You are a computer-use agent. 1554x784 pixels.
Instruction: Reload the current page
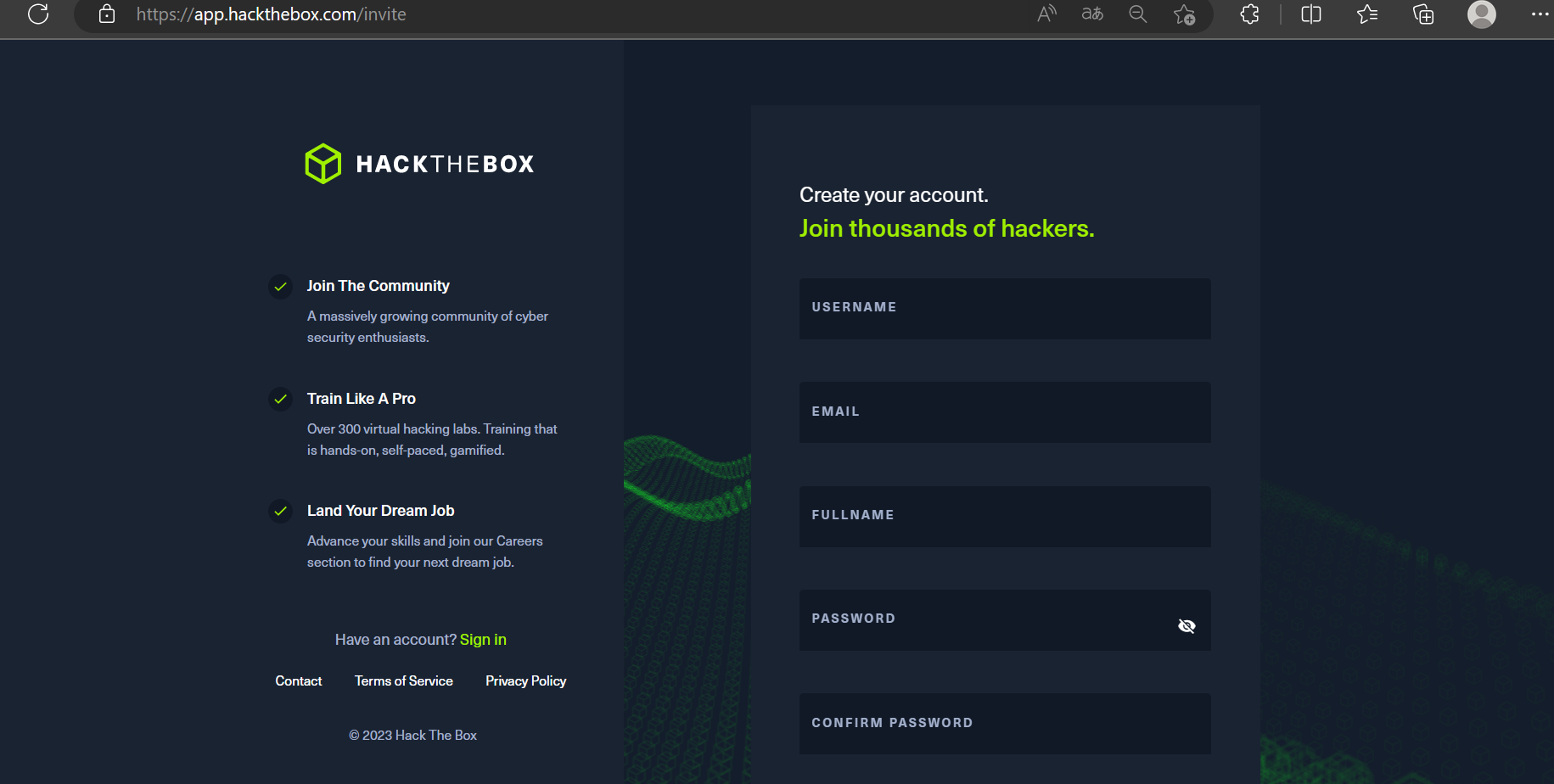pyautogui.click(x=37, y=14)
